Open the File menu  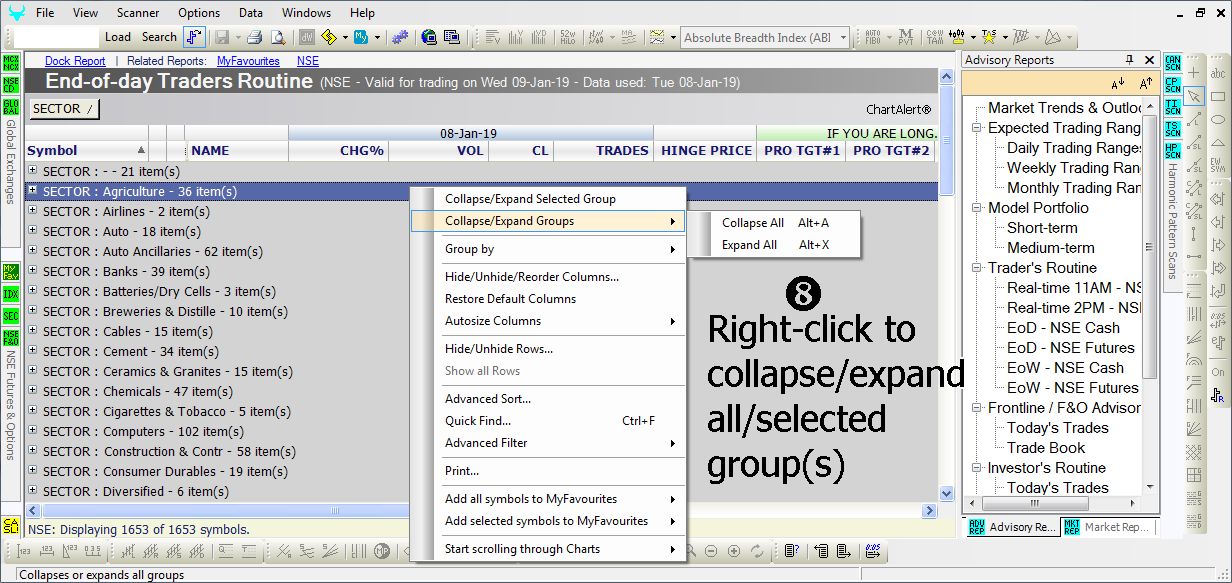click(45, 13)
